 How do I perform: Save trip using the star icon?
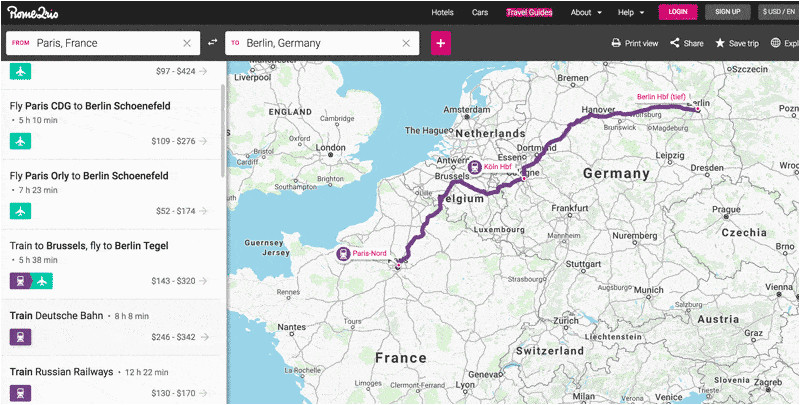coord(720,43)
